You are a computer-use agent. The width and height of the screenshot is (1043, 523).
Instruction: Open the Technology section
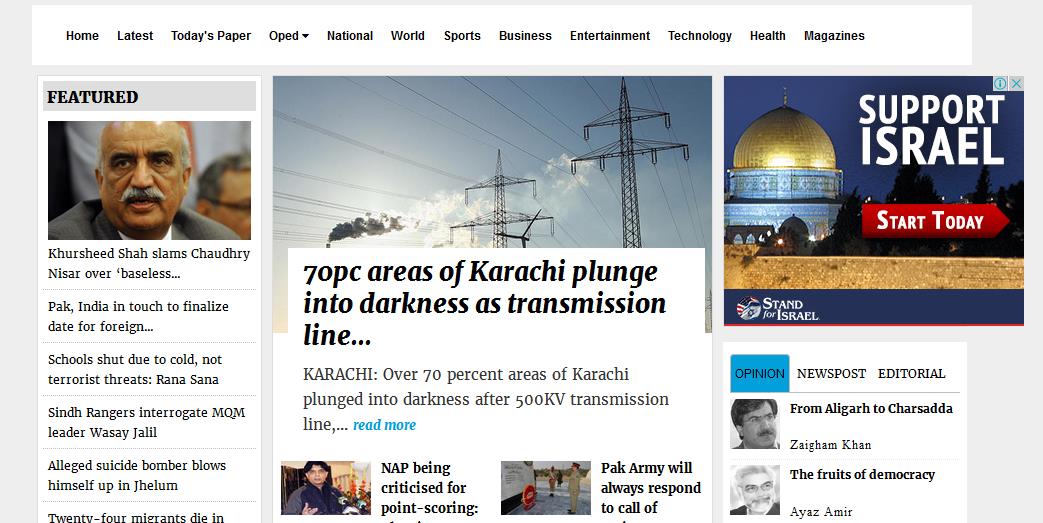click(700, 36)
